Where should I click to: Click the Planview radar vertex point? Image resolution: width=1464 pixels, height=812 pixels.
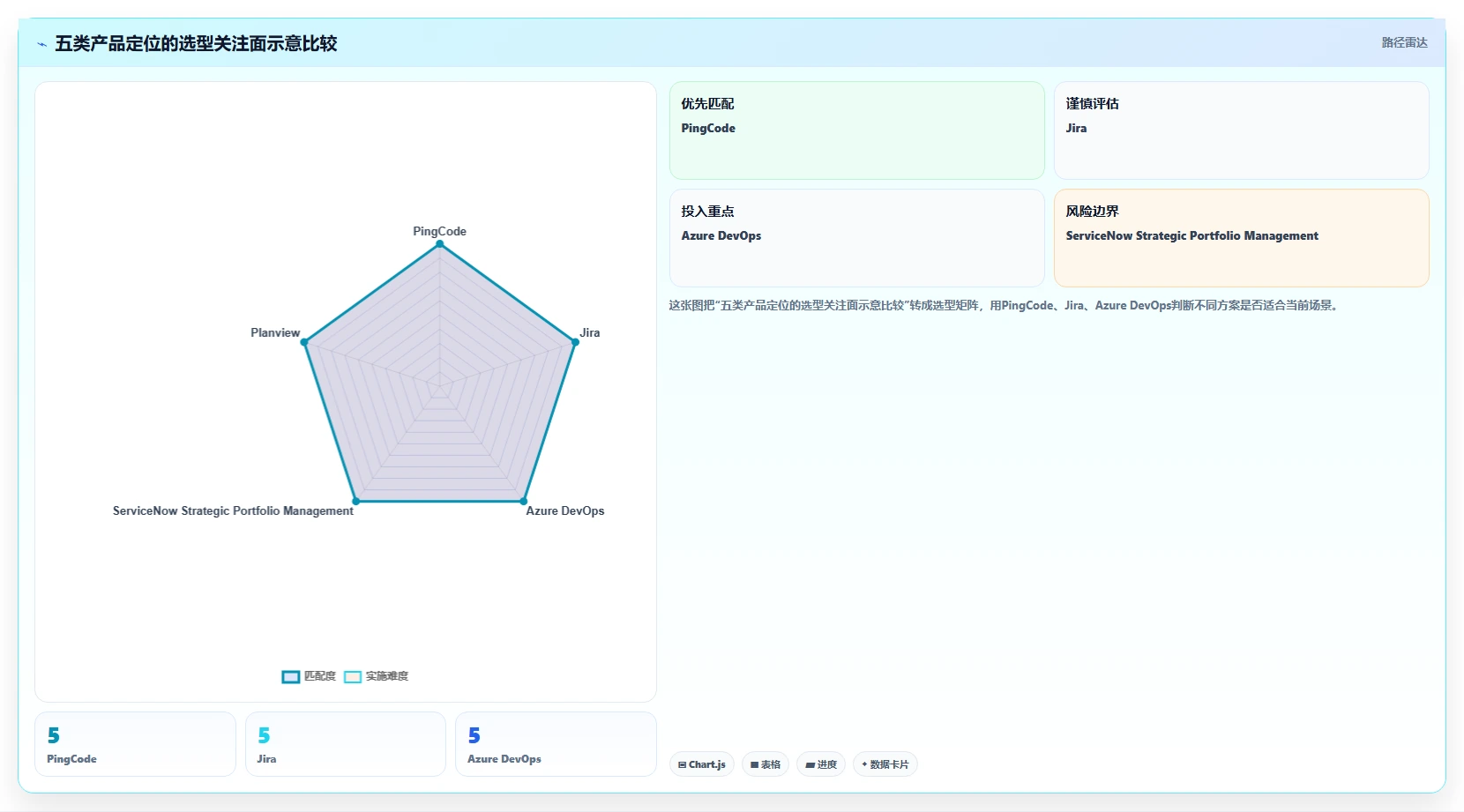304,342
